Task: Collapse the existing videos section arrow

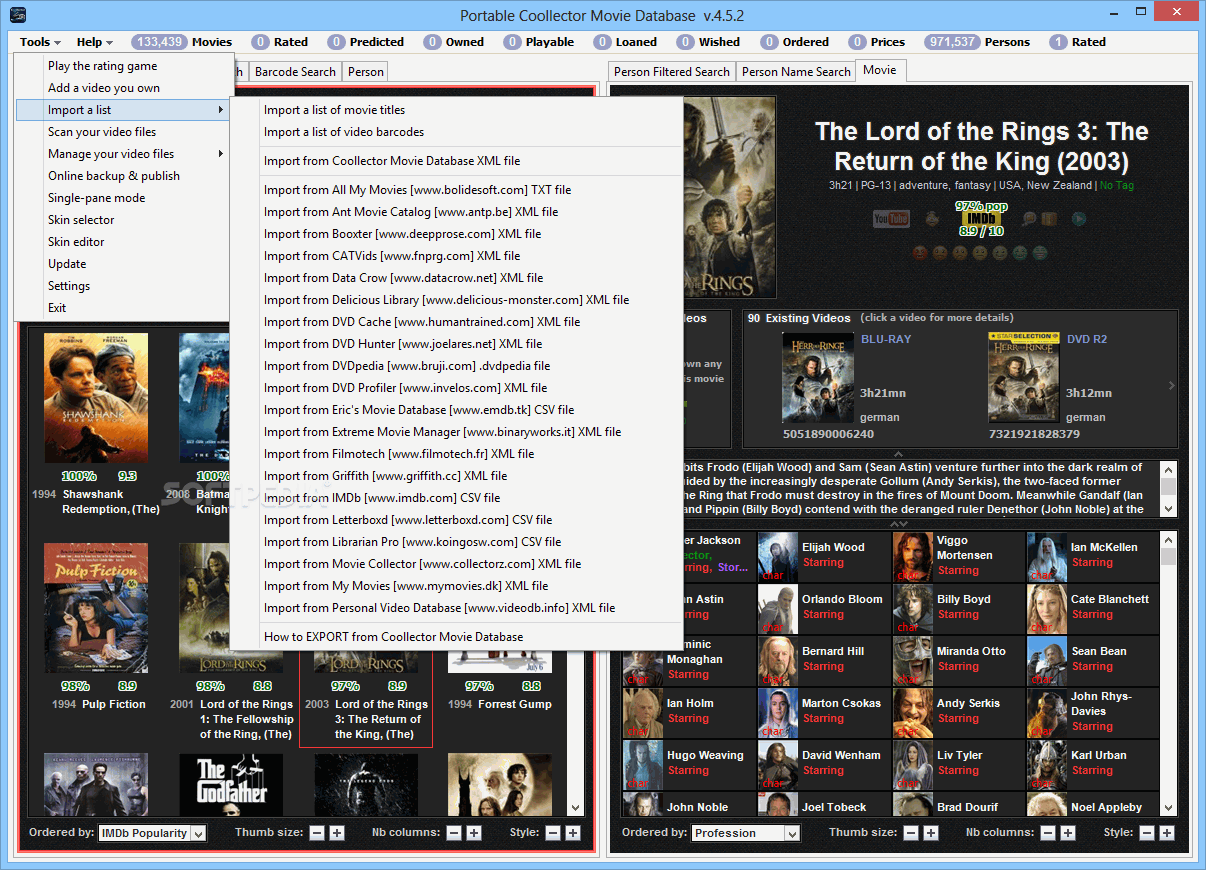Action: click(x=899, y=454)
